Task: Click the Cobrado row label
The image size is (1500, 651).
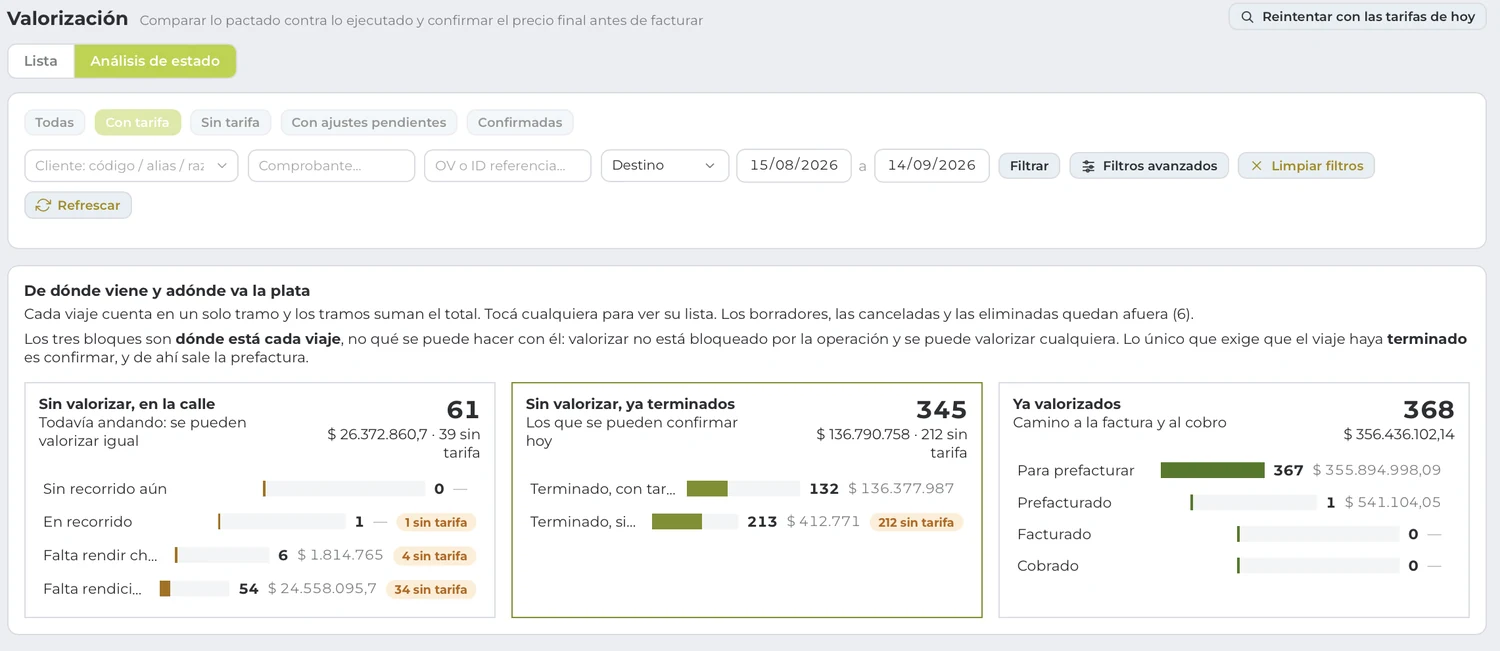Action: coord(1048,566)
